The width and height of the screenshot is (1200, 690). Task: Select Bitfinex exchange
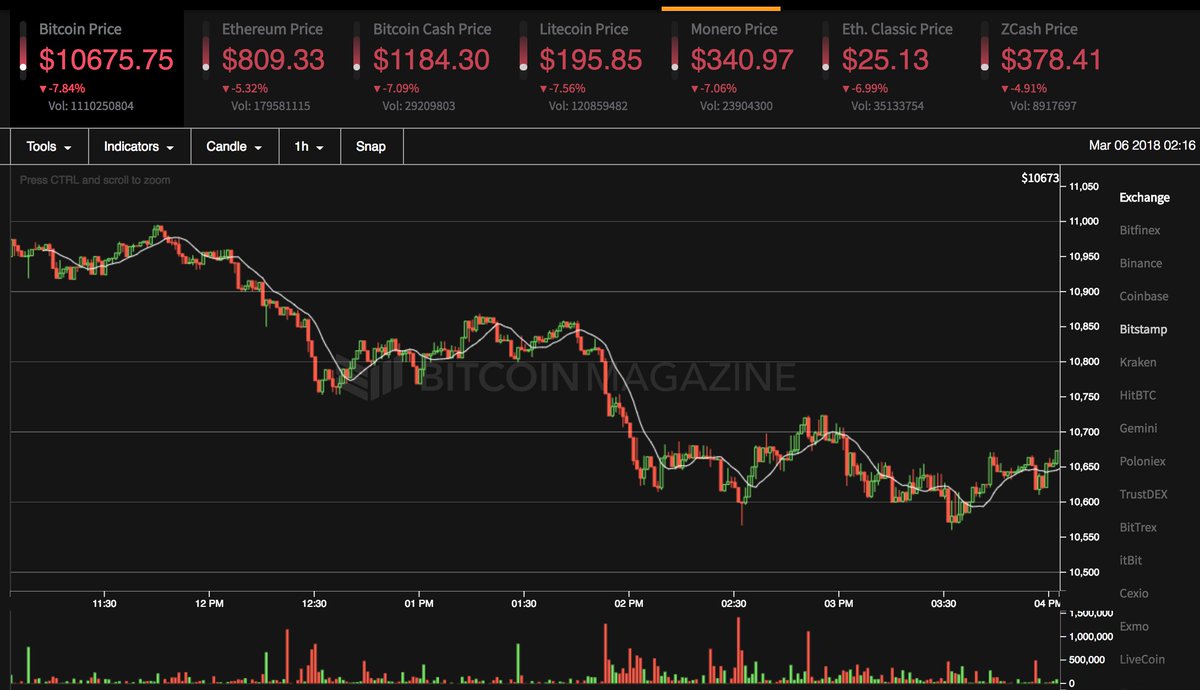1139,230
